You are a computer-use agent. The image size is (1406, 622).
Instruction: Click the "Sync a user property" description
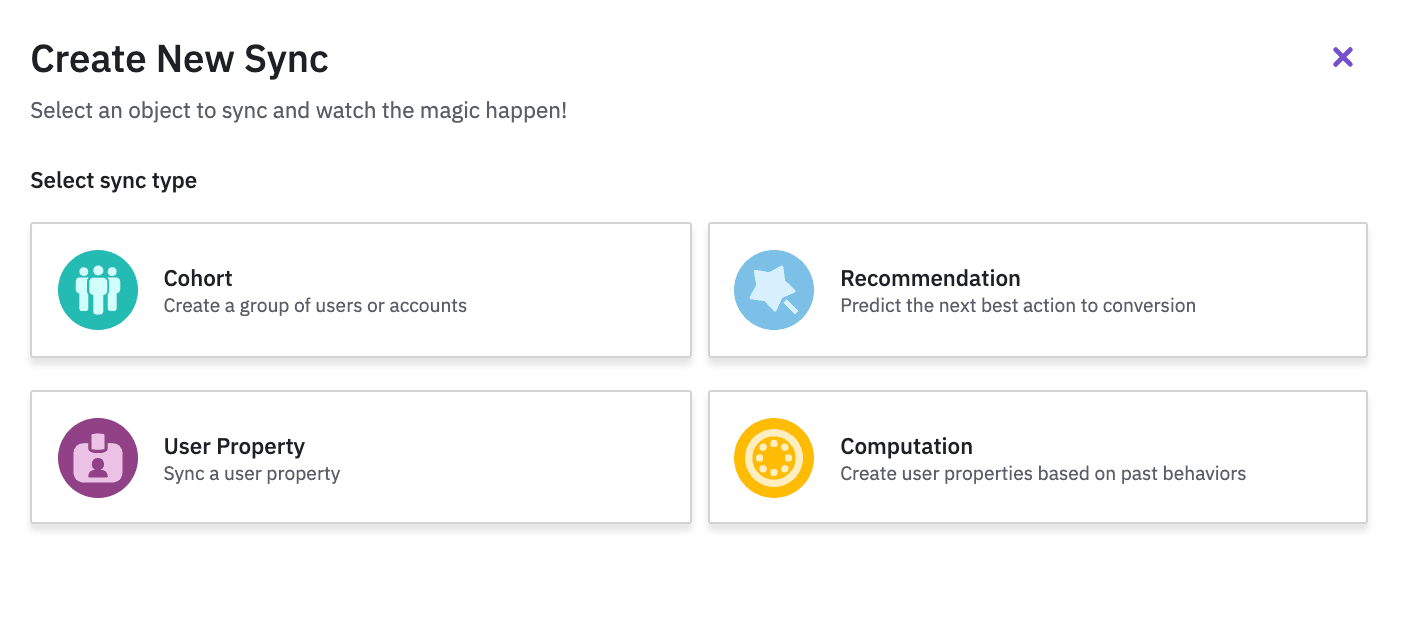[252, 474]
